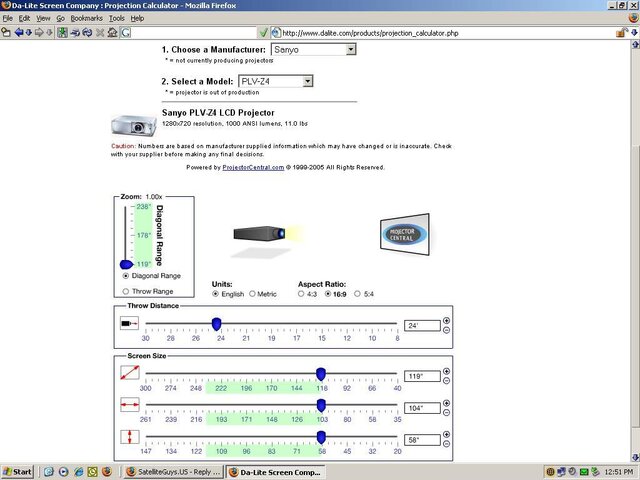This screenshot has height=480, width=640.
Task: Select English units radio button
Action: 216,294
